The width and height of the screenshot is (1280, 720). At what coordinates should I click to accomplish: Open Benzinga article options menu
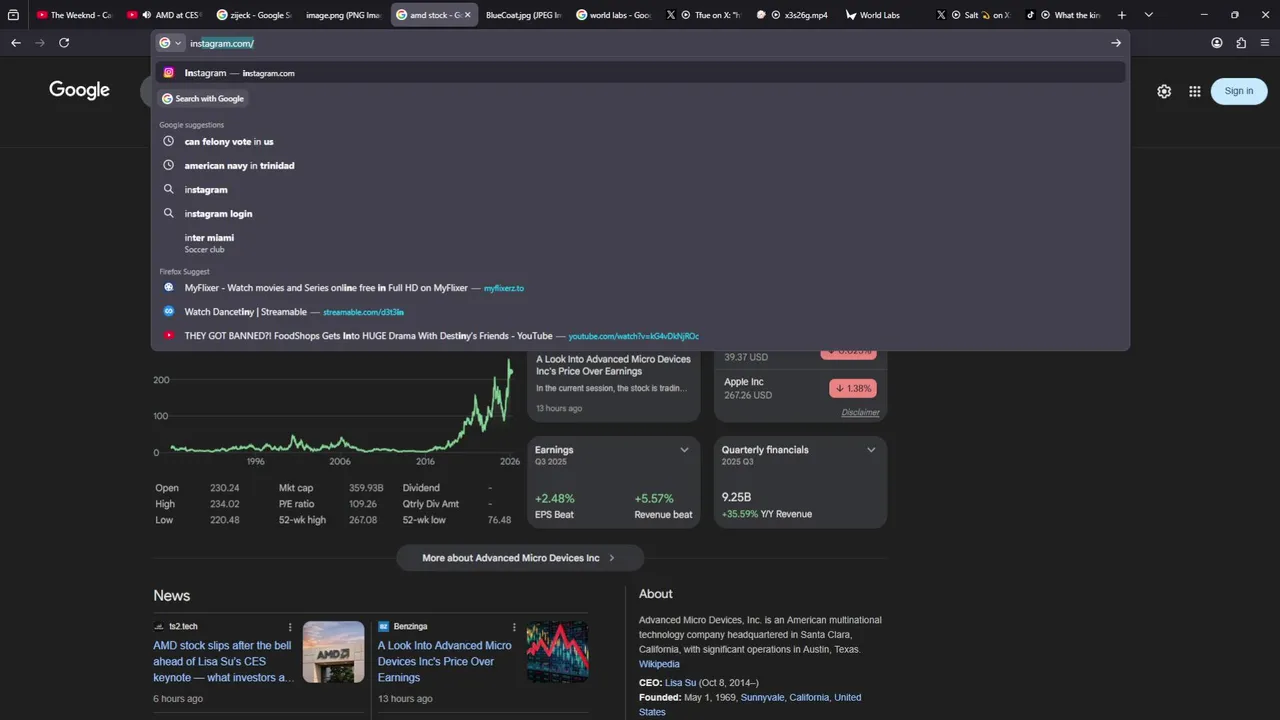(514, 627)
